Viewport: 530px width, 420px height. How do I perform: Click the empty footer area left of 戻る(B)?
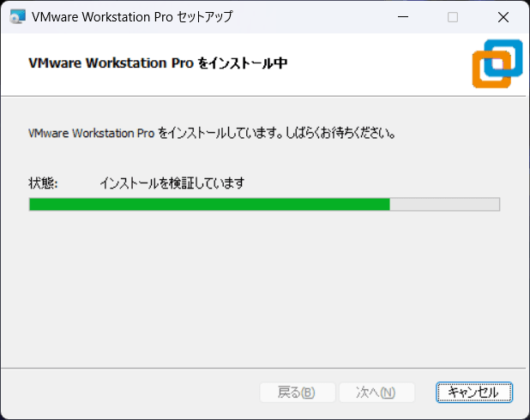point(130,392)
